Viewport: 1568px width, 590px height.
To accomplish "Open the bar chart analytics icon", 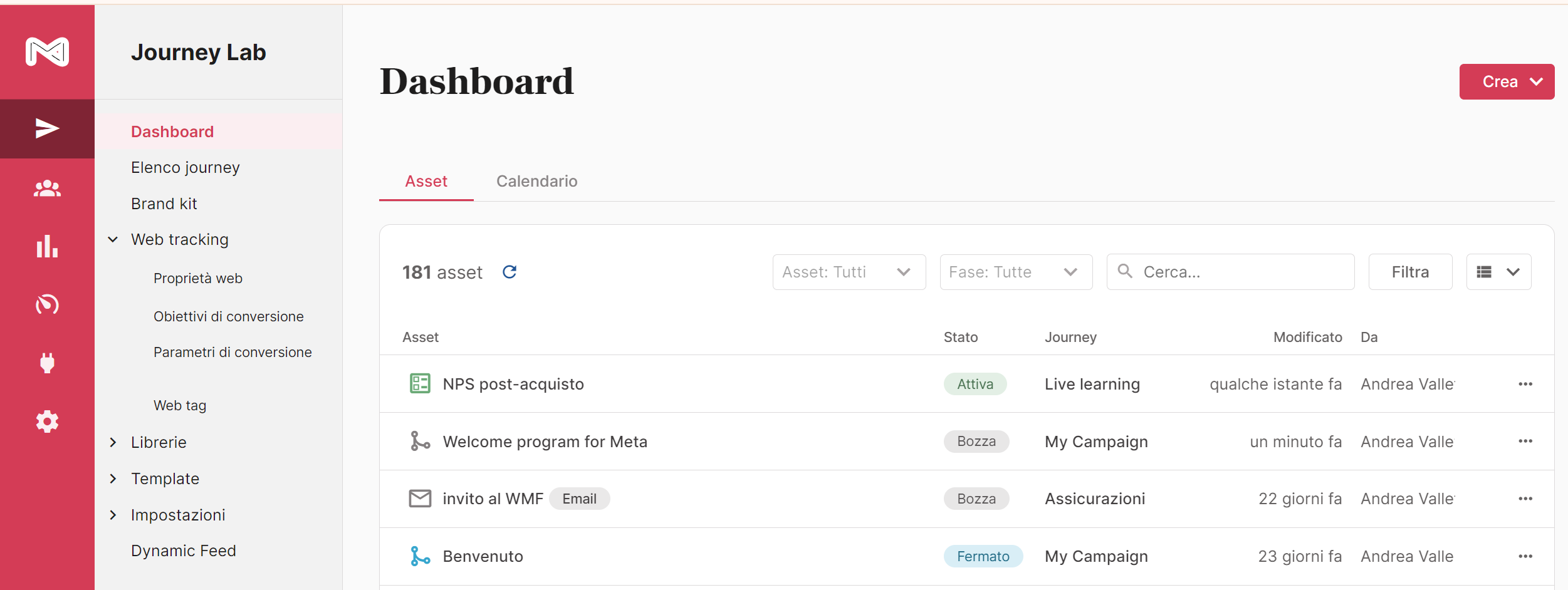I will (47, 246).
